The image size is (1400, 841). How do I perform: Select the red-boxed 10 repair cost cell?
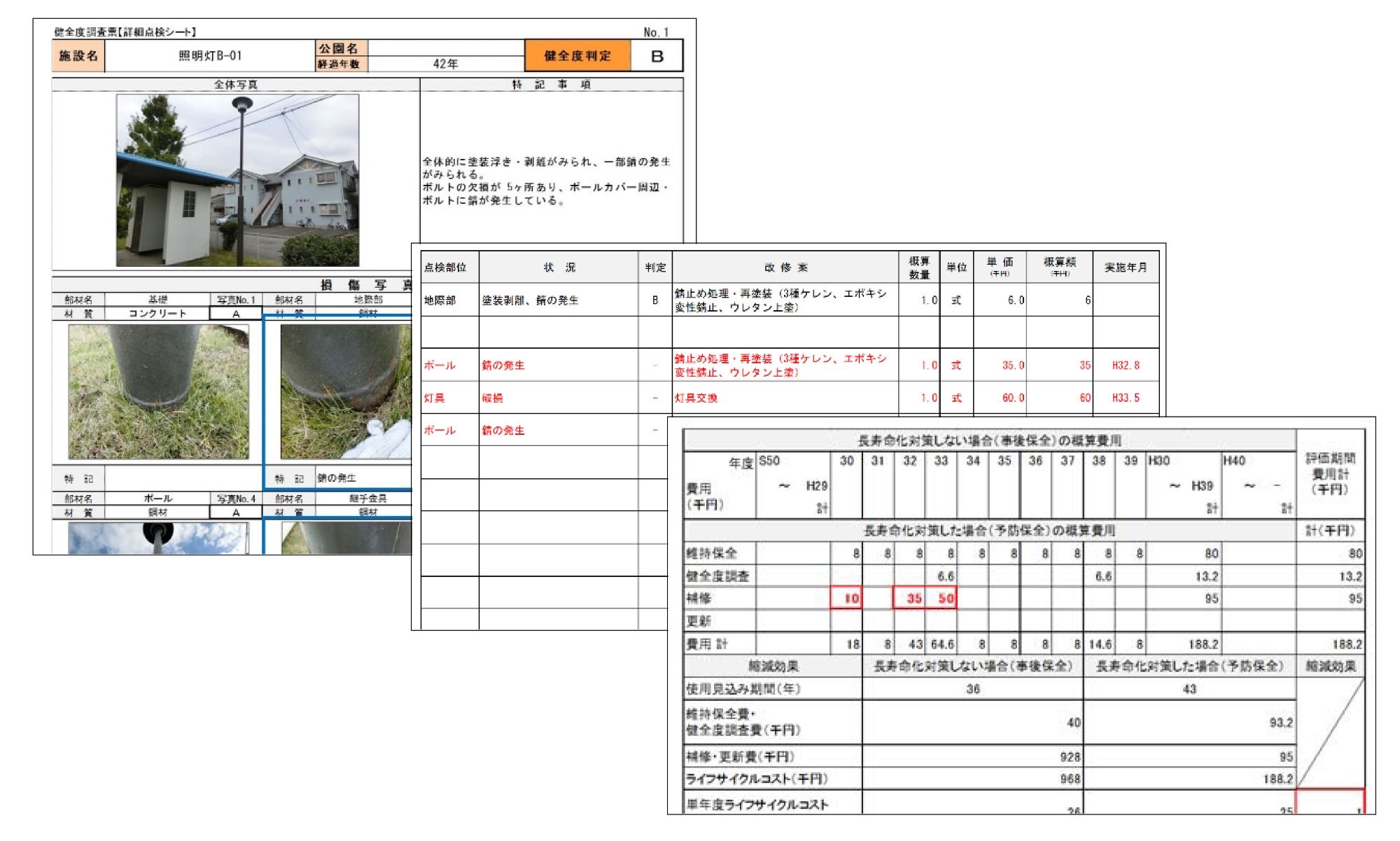click(x=846, y=598)
